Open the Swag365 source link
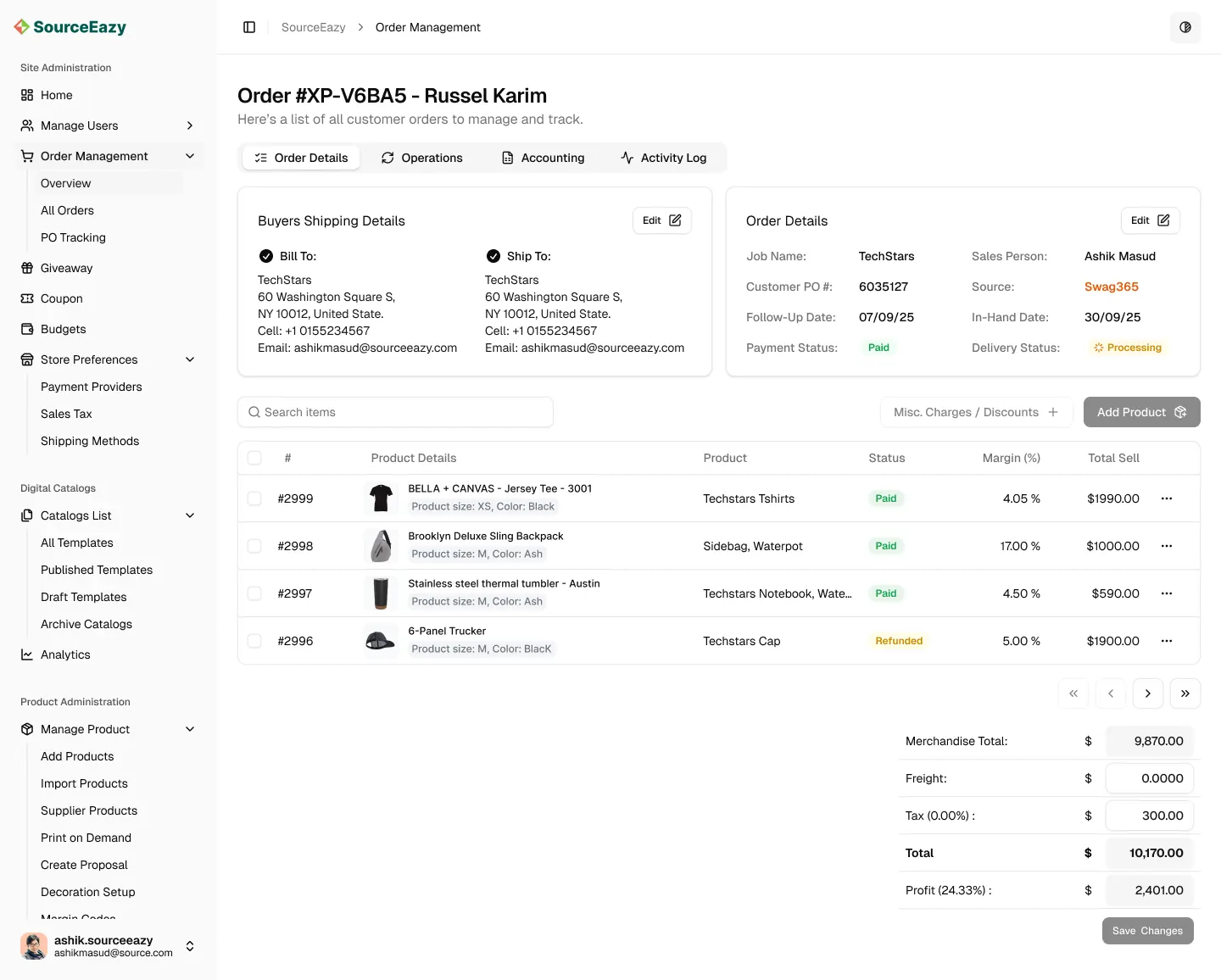Screen dimensions: 1221x980 click(x=1112, y=287)
